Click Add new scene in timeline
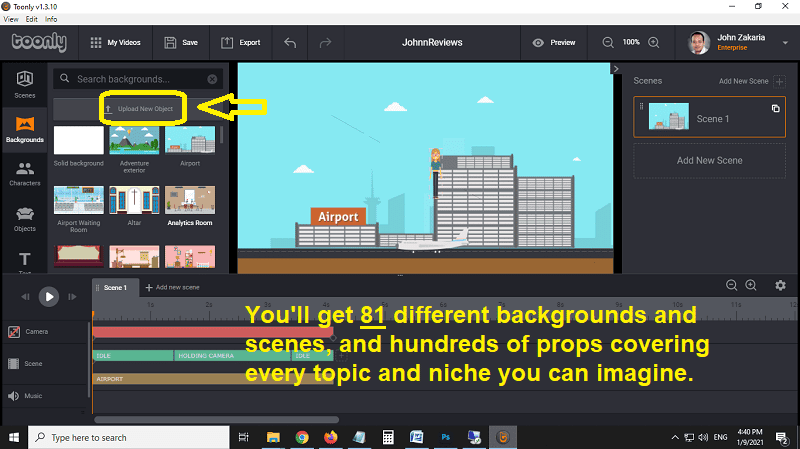 tap(172, 287)
